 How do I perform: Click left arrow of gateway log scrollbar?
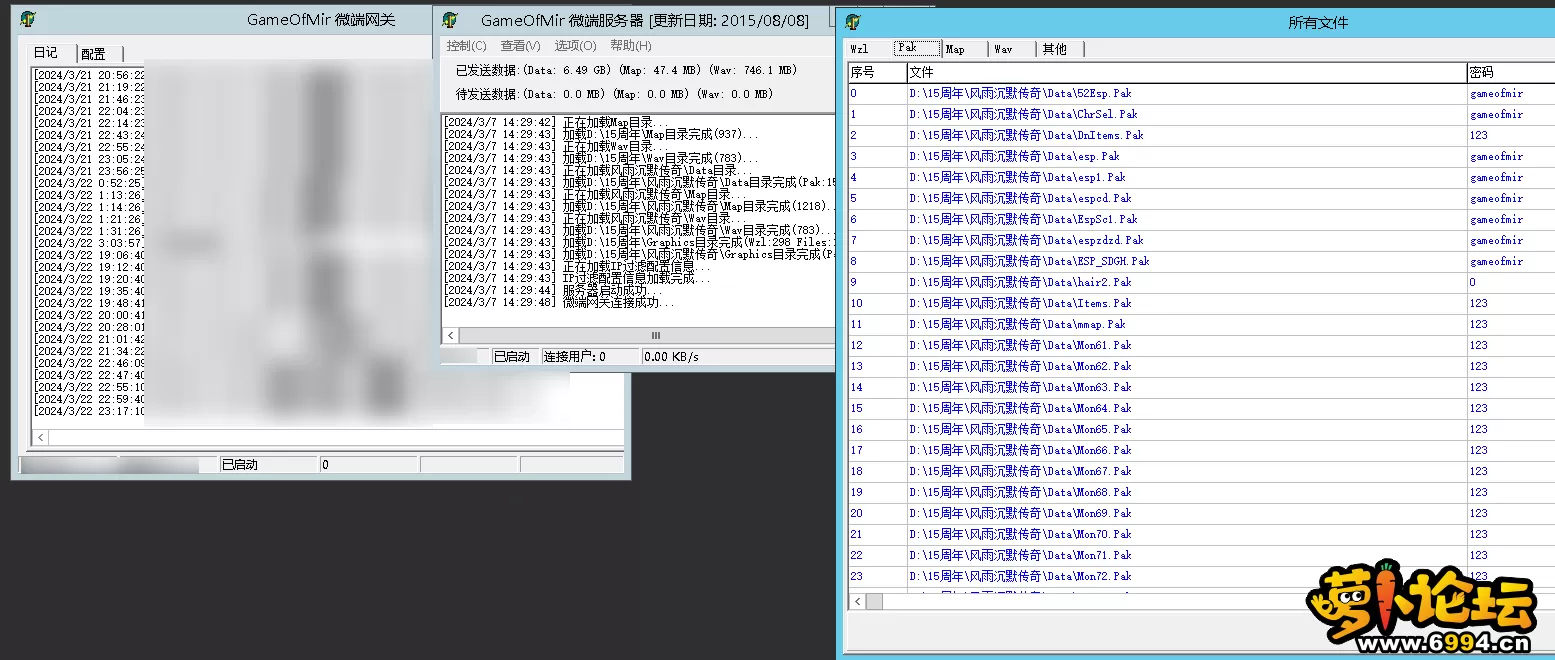(x=40, y=437)
